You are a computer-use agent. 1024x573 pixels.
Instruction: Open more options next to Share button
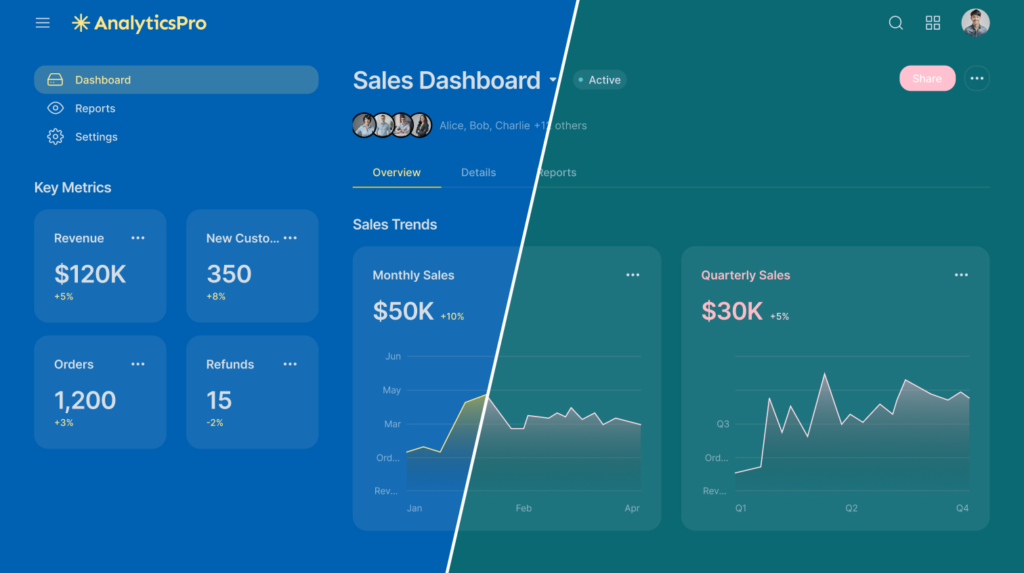977,79
